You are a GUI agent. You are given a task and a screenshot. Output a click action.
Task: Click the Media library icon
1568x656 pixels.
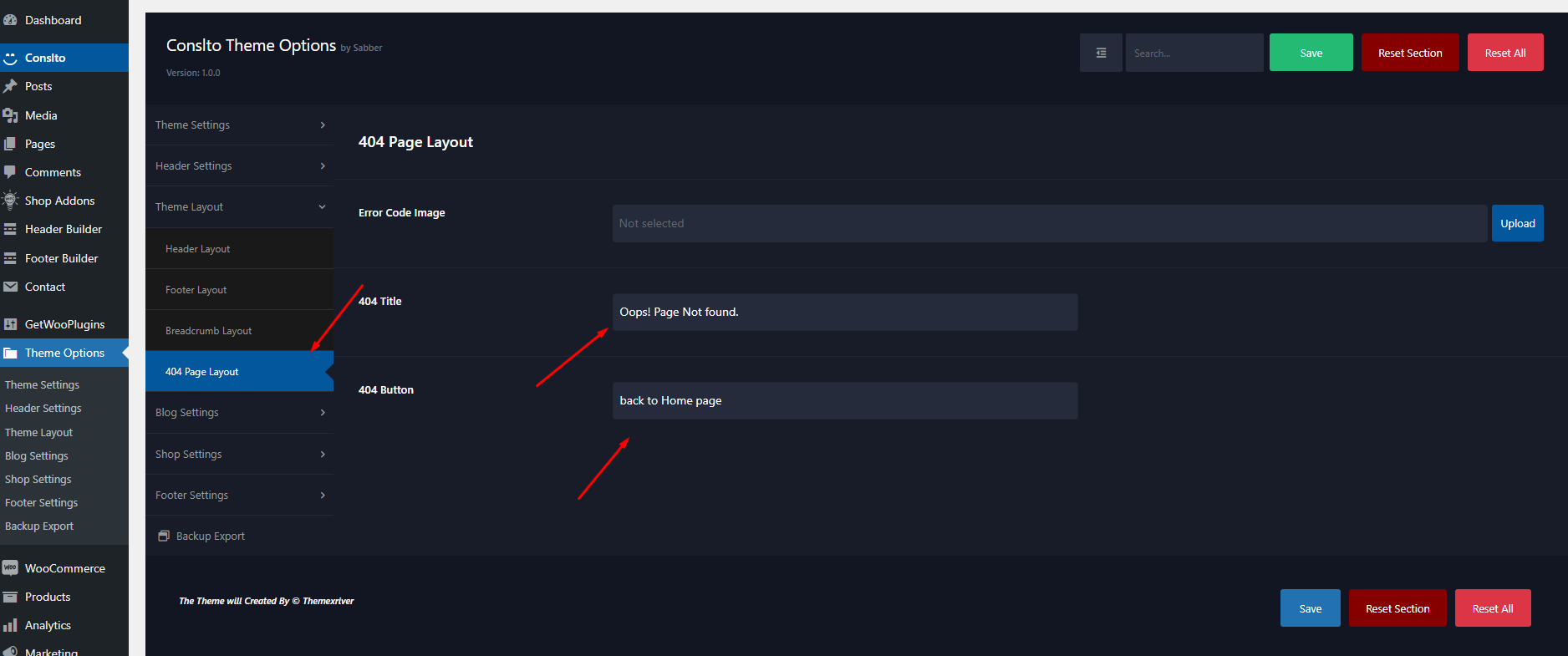point(11,115)
